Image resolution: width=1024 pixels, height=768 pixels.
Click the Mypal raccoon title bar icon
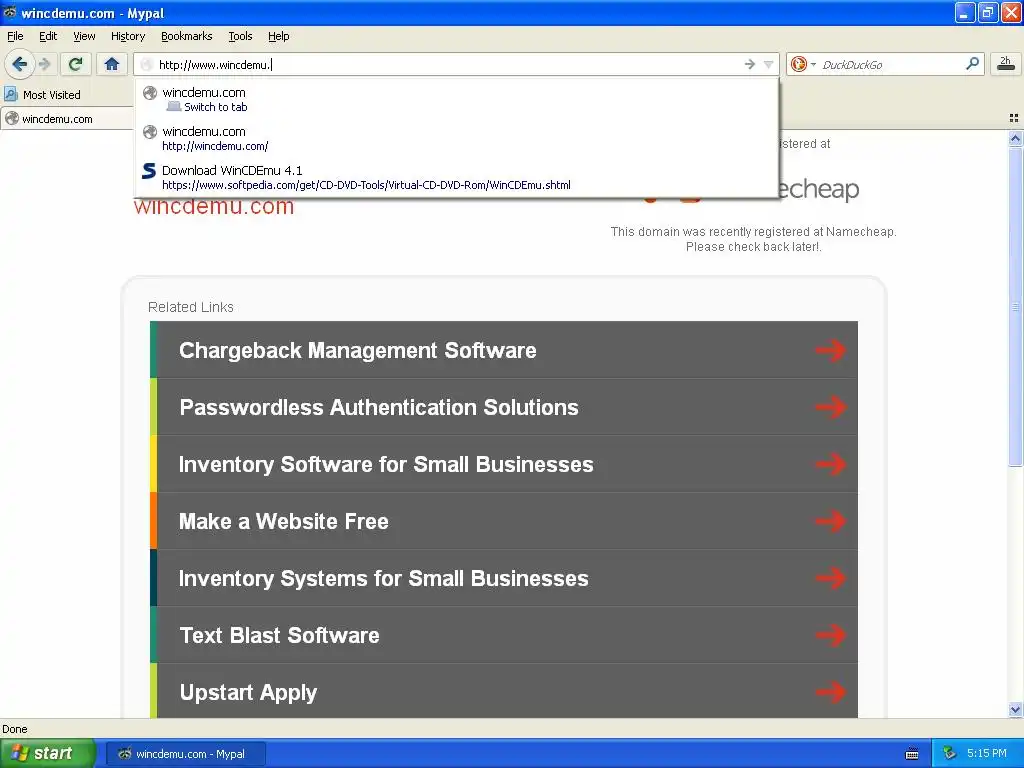click(10, 12)
